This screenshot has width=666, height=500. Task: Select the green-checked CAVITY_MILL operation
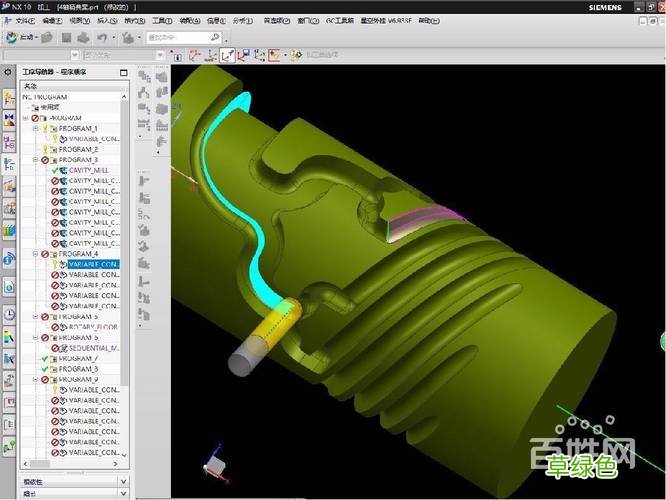(x=88, y=170)
